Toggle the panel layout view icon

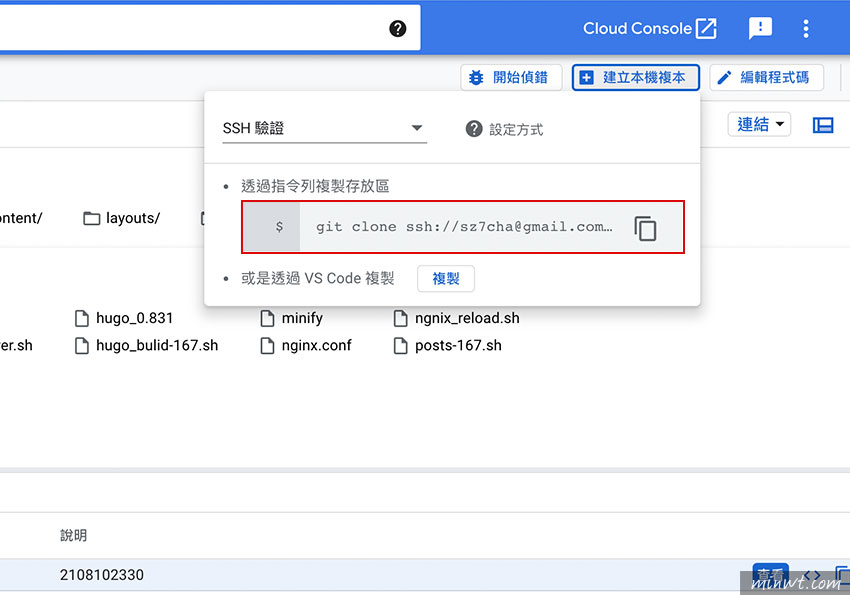click(823, 125)
